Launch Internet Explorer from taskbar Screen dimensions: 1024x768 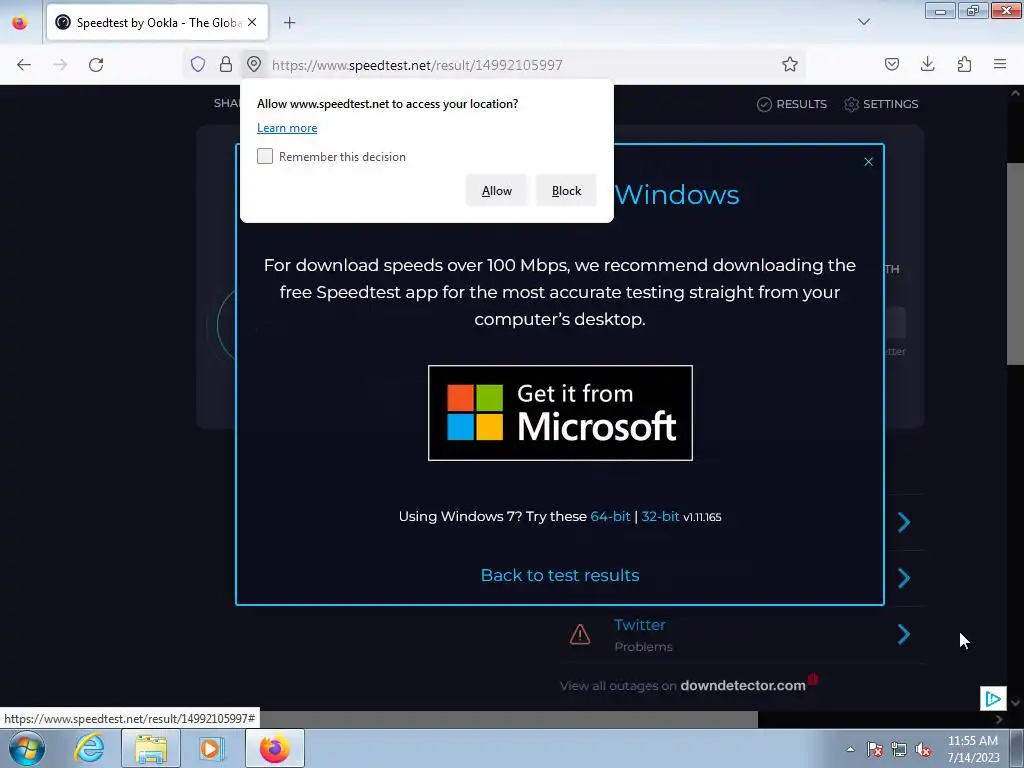[x=89, y=748]
